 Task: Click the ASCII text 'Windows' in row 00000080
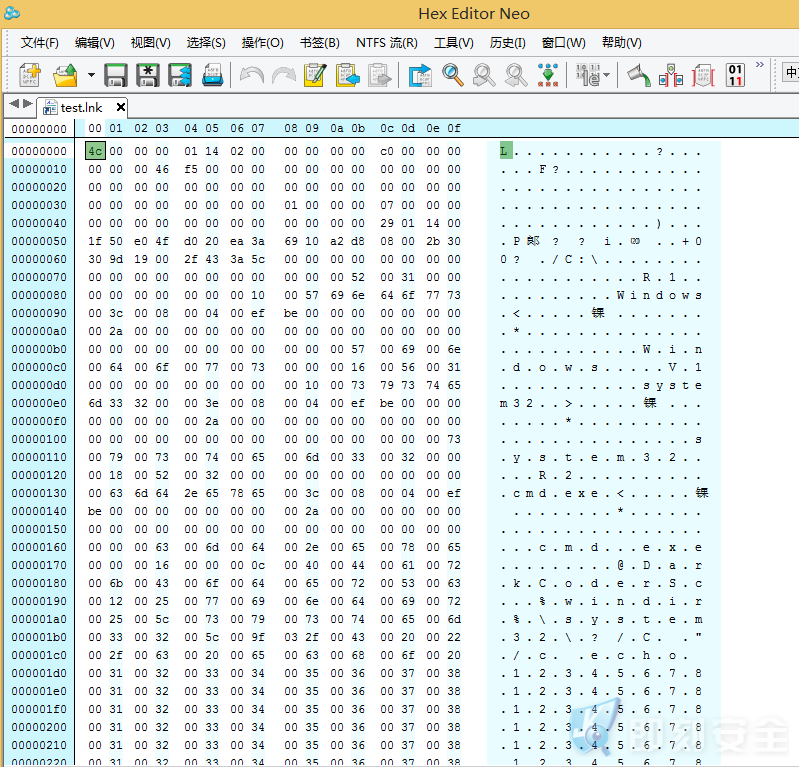point(659,296)
